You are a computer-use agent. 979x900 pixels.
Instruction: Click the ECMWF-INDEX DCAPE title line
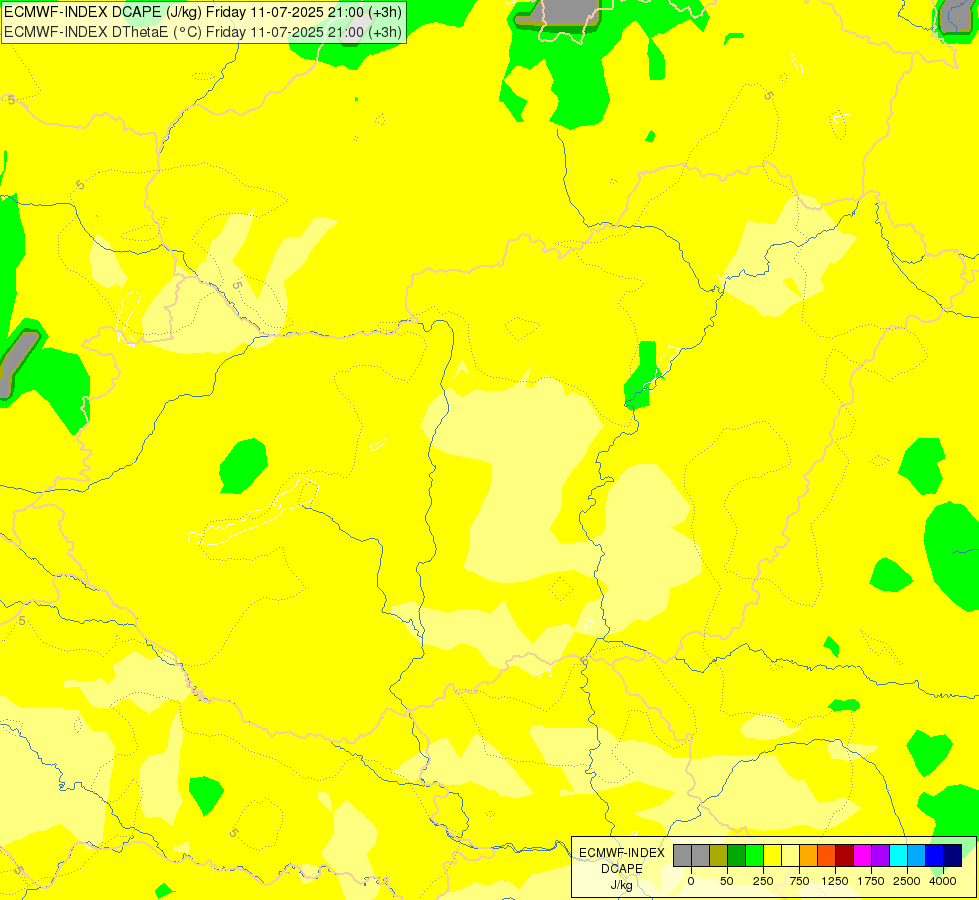click(203, 12)
